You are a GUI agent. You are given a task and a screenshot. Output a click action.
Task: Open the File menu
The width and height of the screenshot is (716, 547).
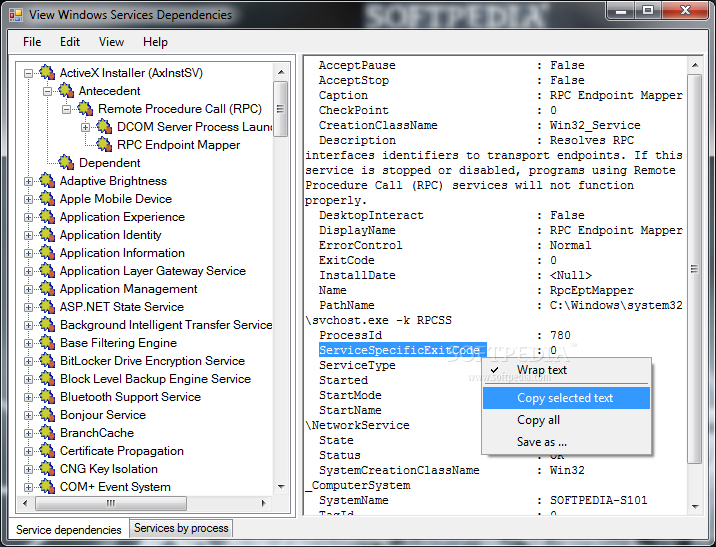click(32, 42)
